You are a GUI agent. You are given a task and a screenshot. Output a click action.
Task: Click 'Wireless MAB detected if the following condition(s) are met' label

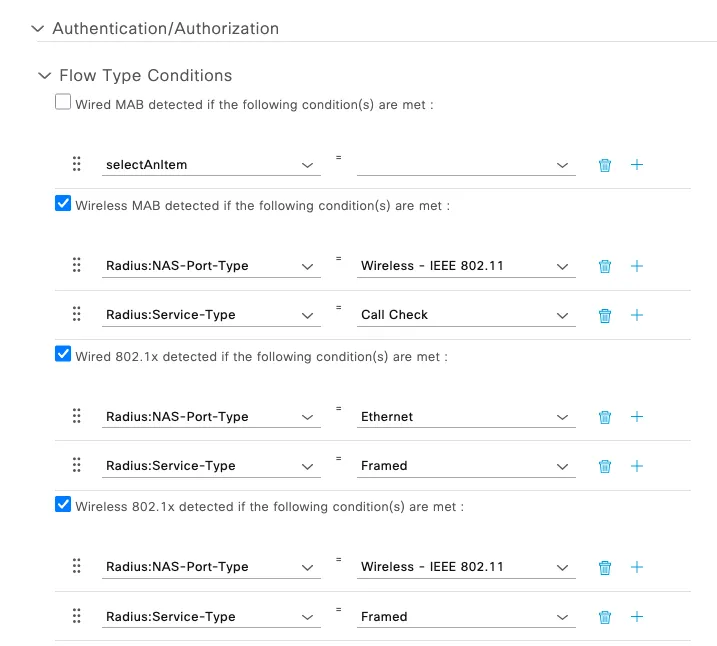[x=262, y=206]
